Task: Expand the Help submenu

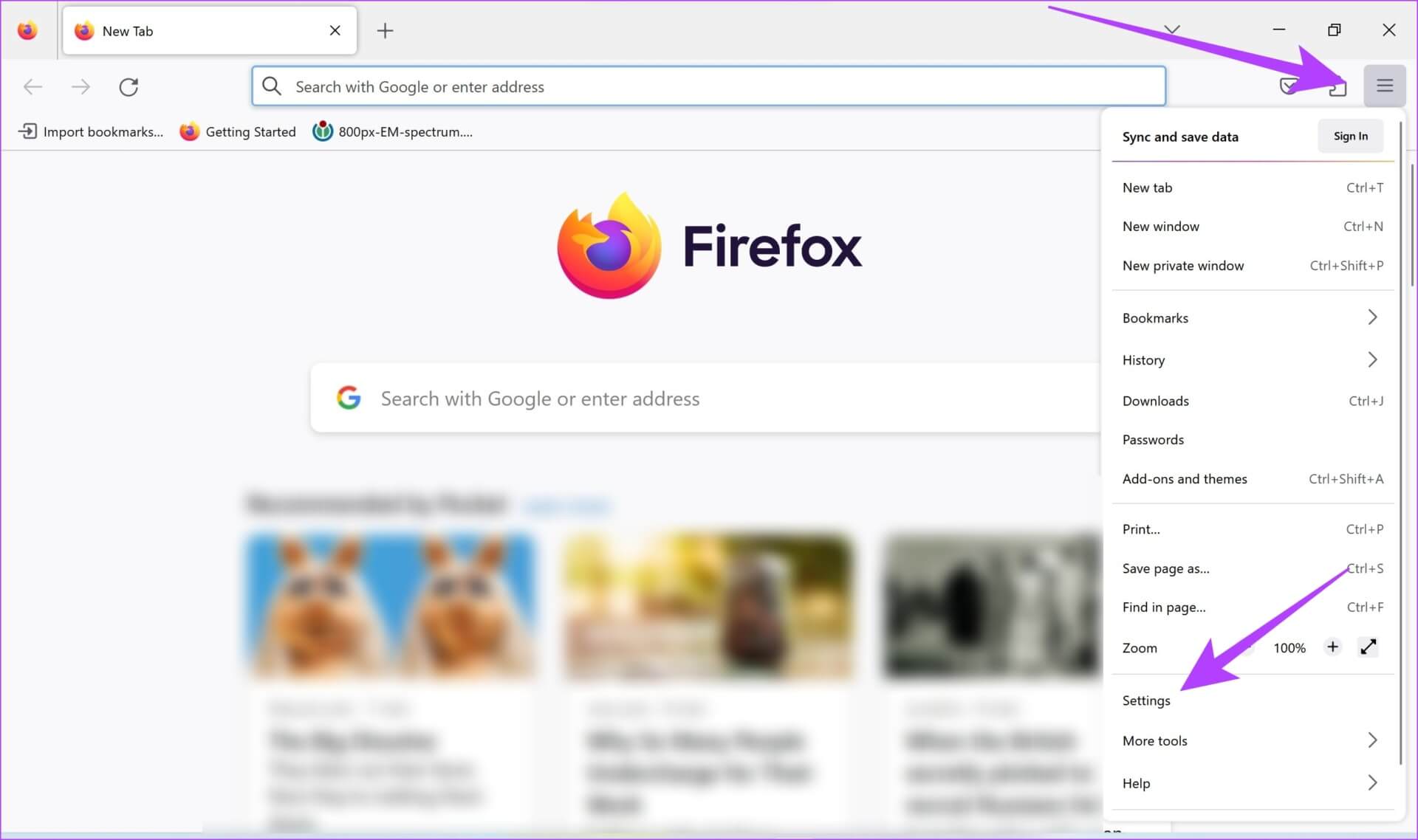Action: [x=1253, y=783]
